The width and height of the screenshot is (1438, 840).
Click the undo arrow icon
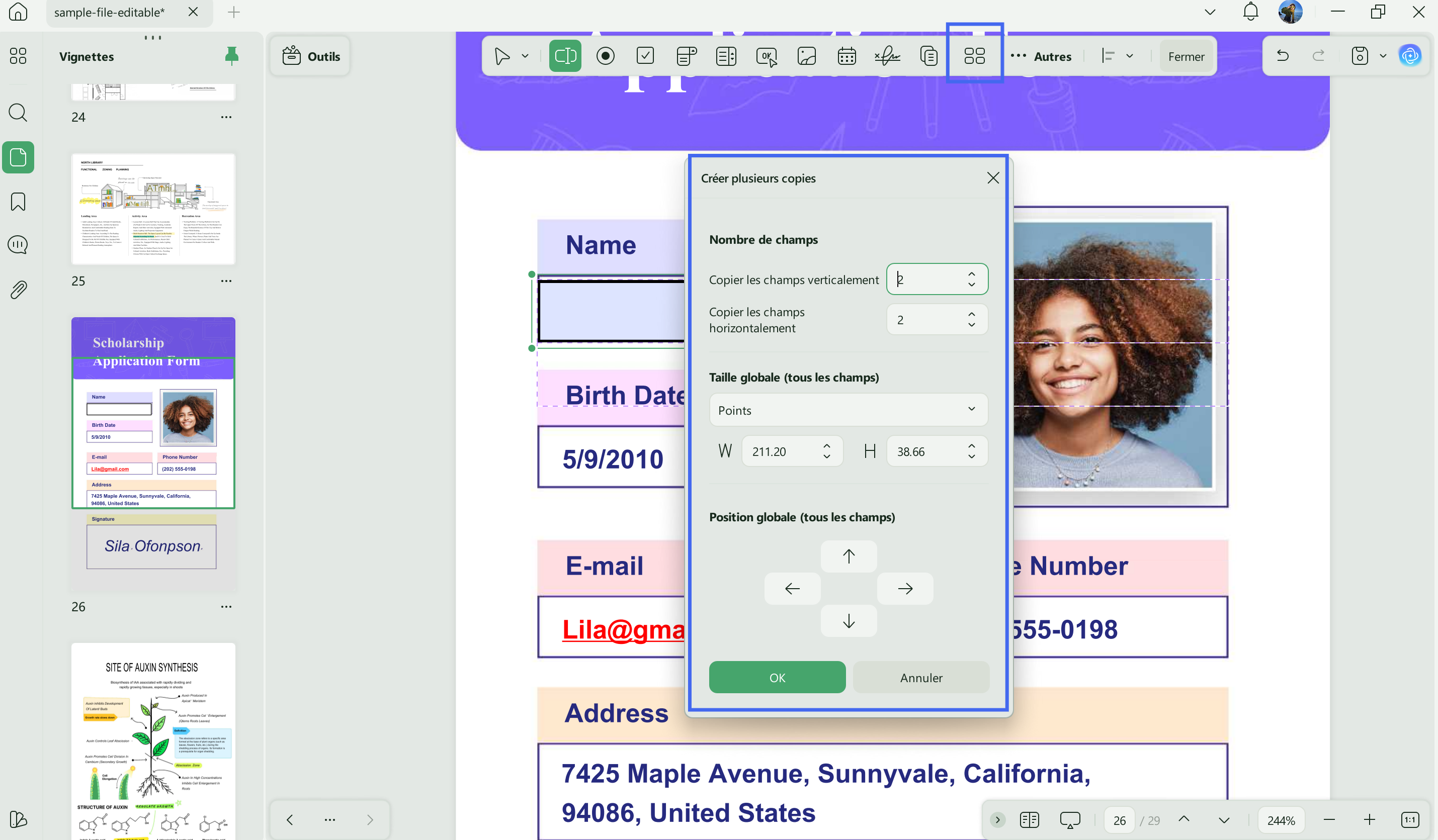point(1283,56)
